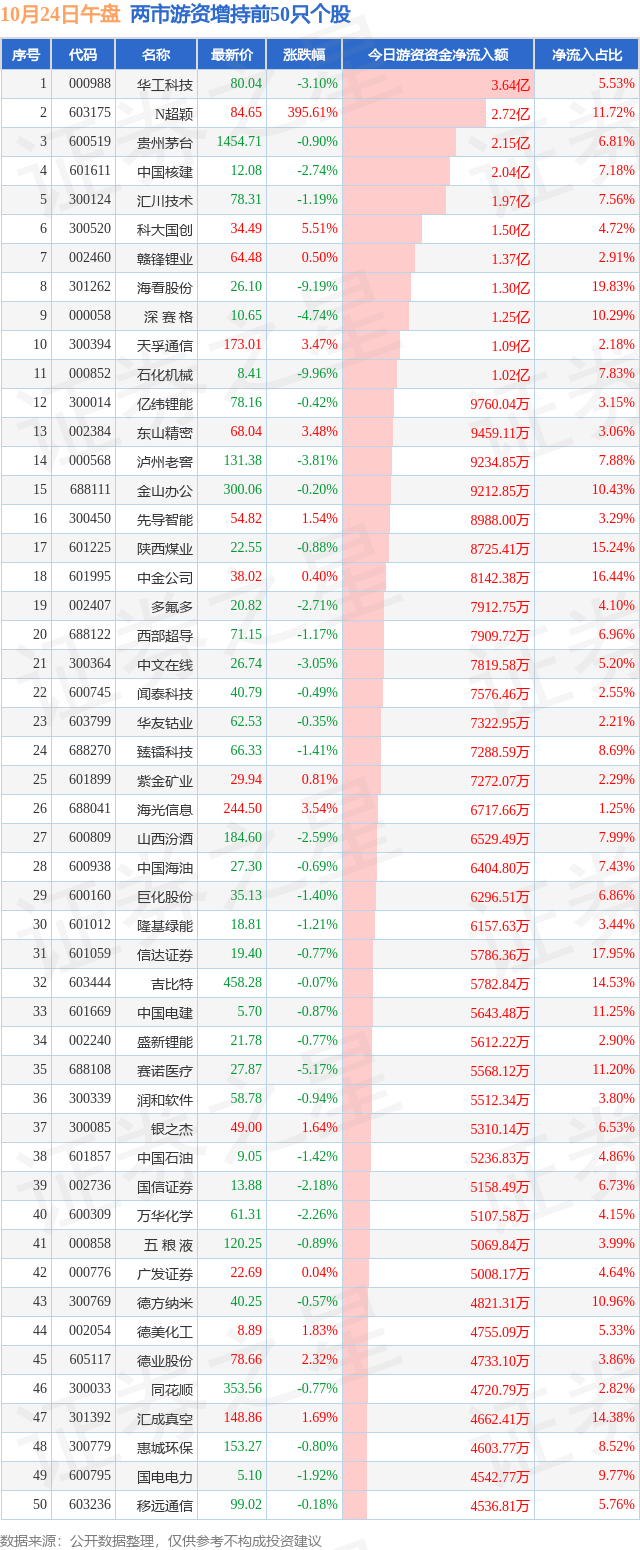Image resolution: width=640 pixels, height=1550 pixels.
Task: Click the 最新价 column header
Action: (x=232, y=55)
